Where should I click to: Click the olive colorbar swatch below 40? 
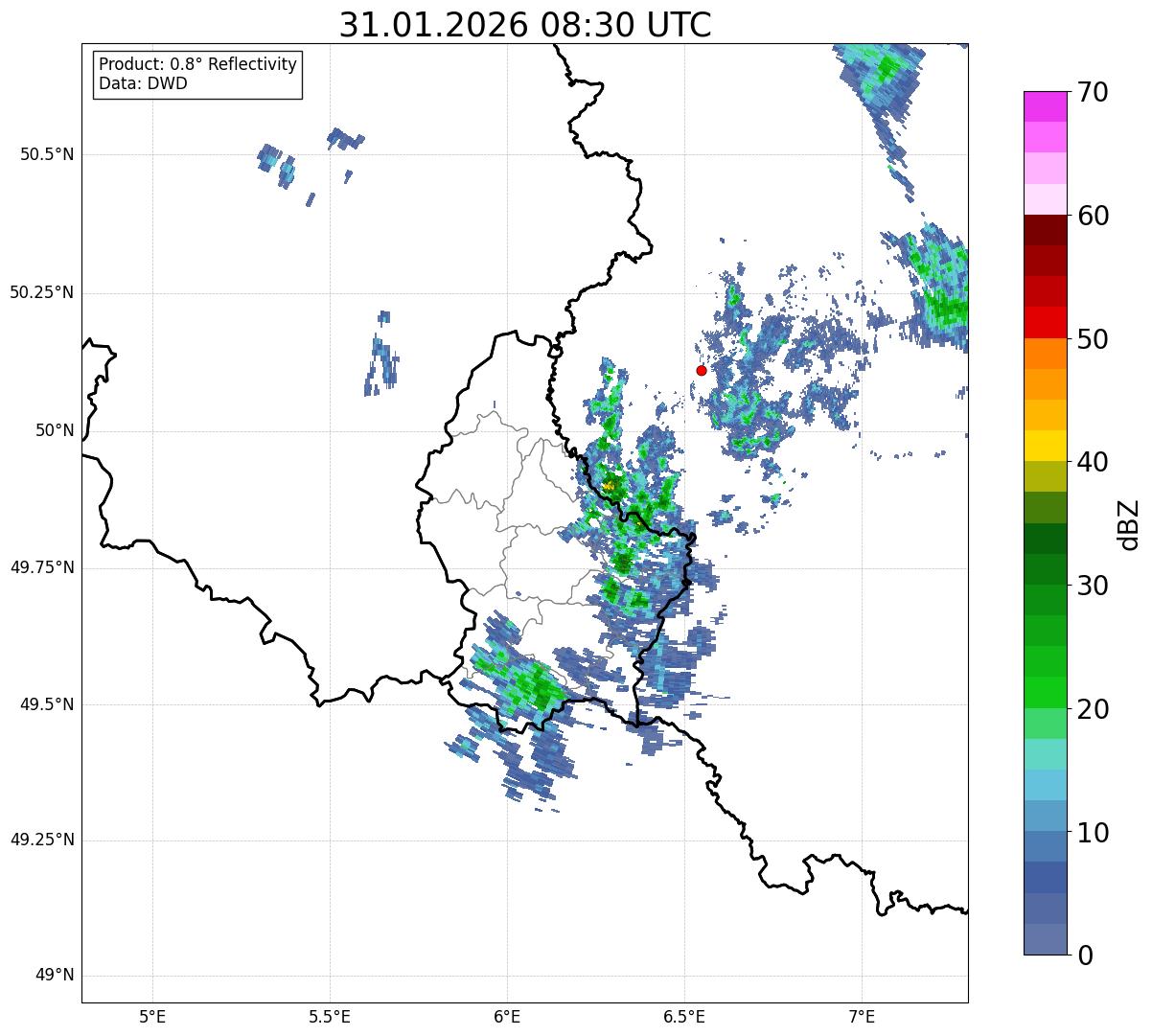[1046, 476]
